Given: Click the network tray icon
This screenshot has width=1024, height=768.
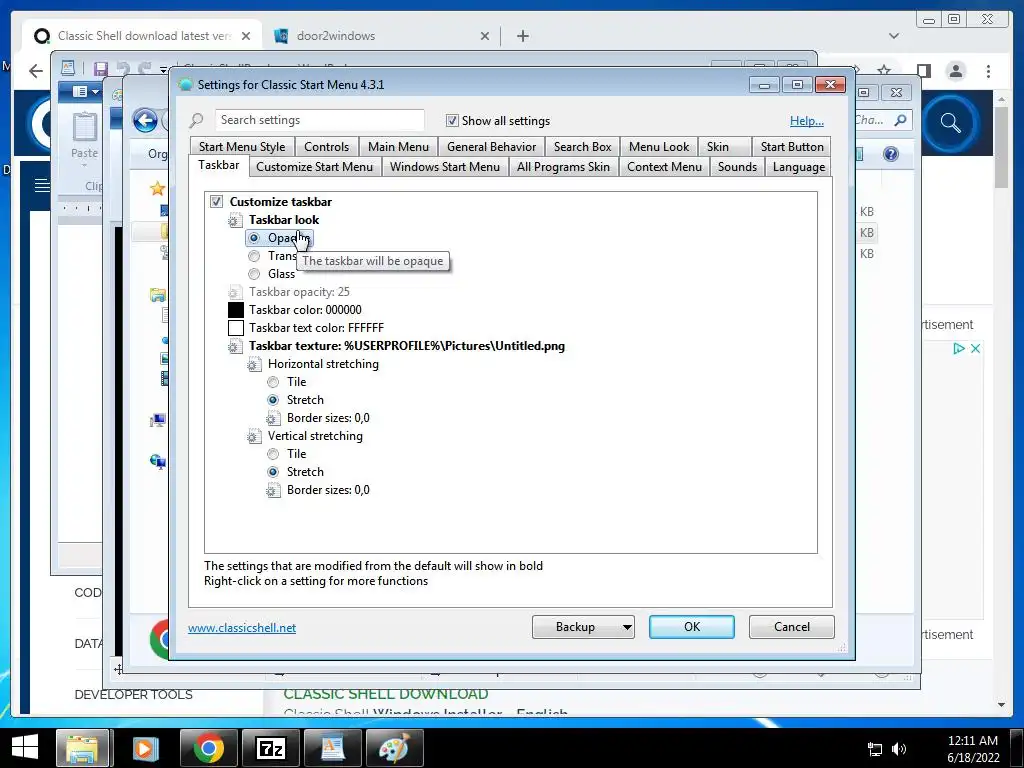Looking at the screenshot, I should (874, 749).
